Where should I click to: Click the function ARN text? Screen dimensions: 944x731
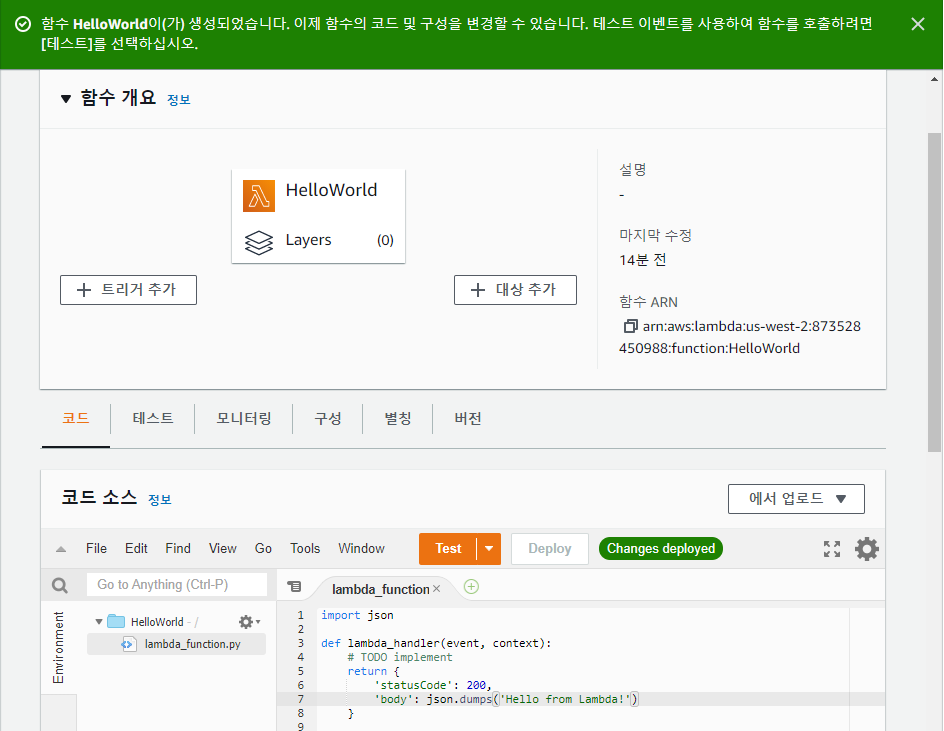740,337
